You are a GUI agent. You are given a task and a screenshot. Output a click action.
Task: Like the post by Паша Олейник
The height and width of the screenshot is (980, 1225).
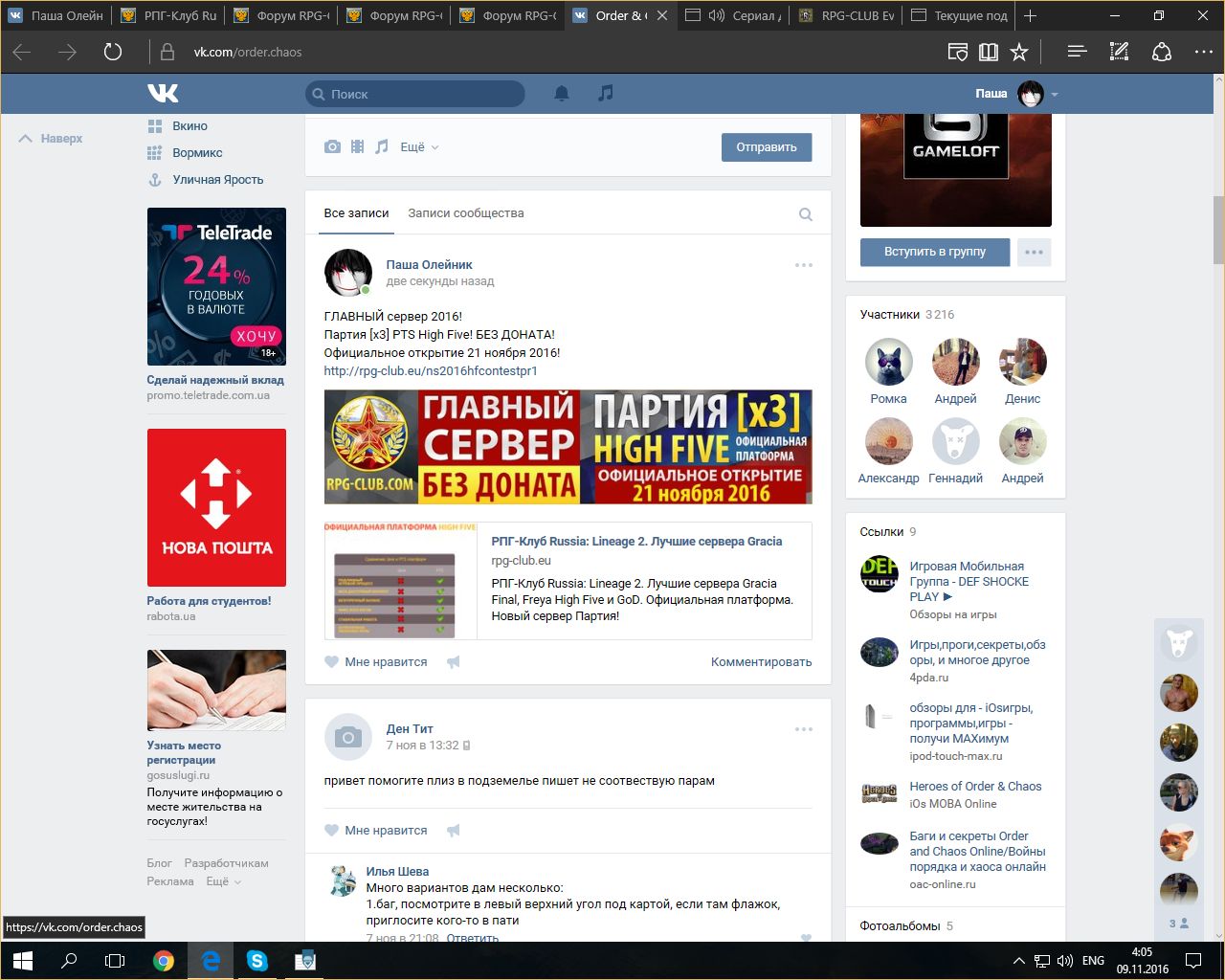[376, 661]
